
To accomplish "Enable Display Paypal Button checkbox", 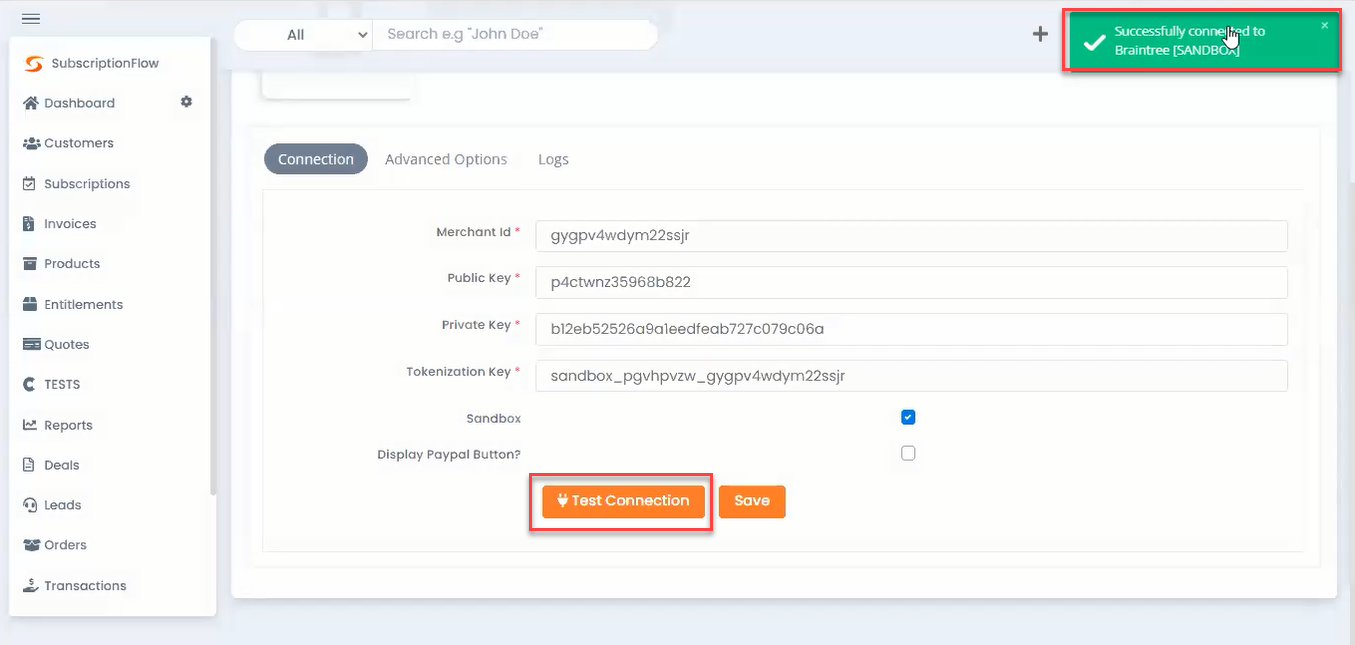I will (908, 453).
